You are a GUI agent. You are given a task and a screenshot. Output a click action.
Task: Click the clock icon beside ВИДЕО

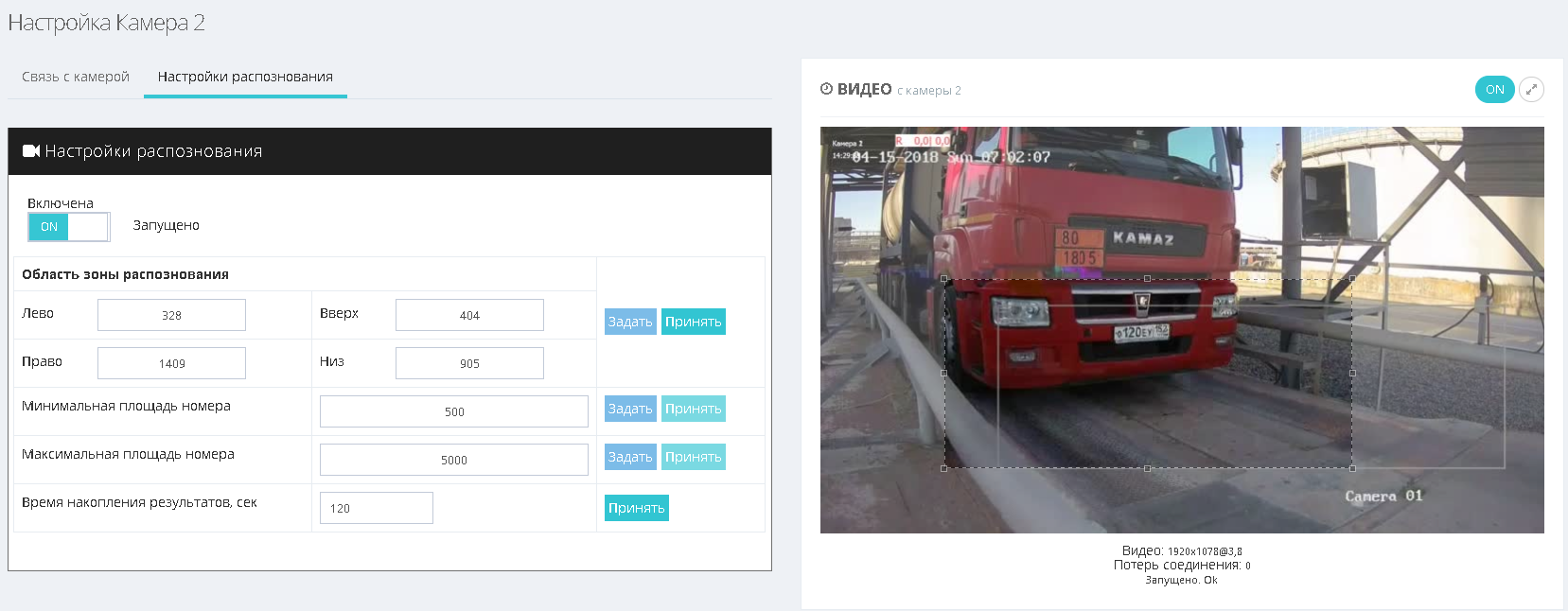click(826, 89)
